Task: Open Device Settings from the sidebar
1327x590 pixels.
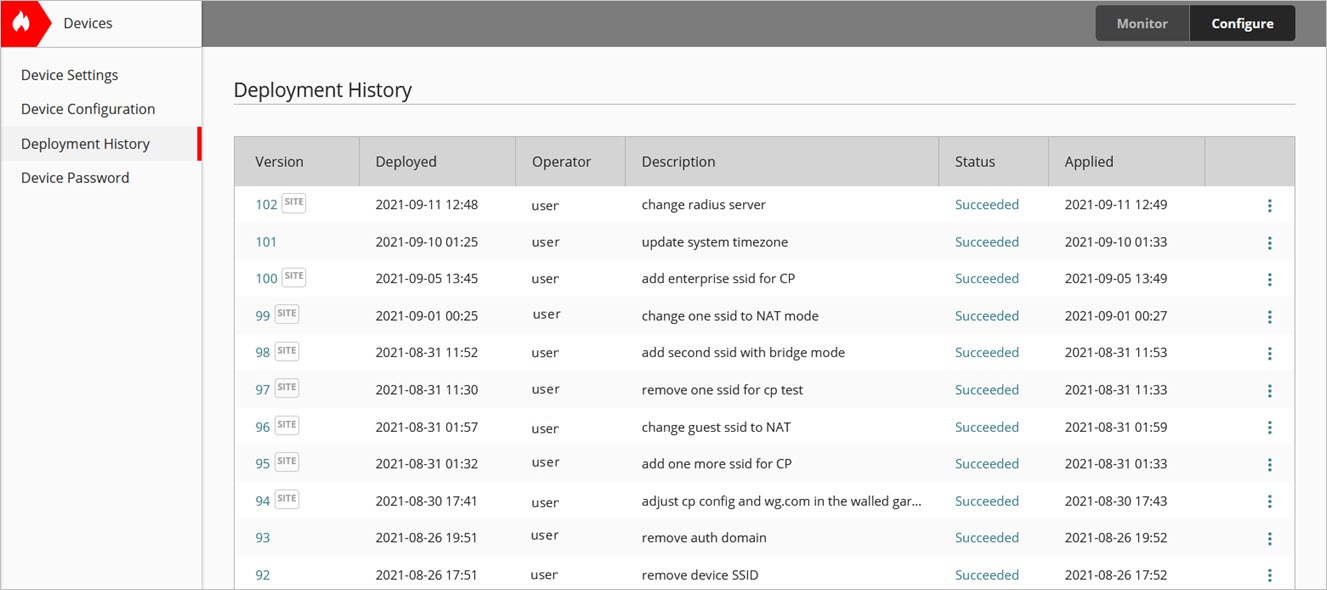Action: coord(69,74)
